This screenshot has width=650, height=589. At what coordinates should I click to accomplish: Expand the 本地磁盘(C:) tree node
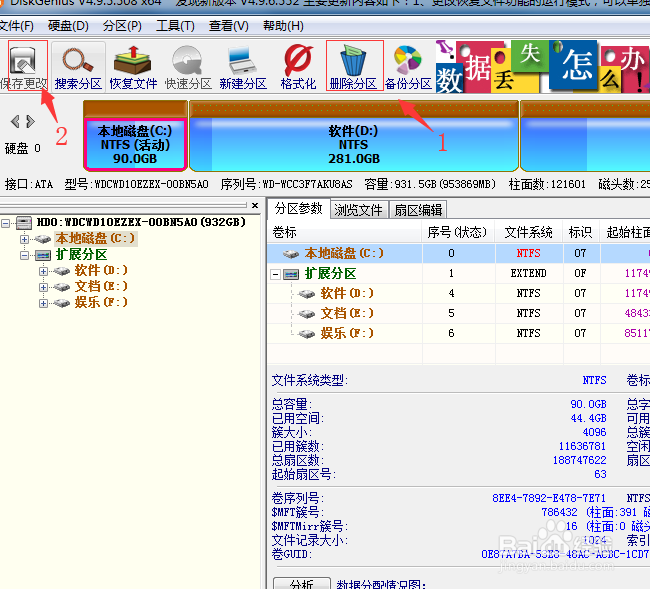pos(24,239)
